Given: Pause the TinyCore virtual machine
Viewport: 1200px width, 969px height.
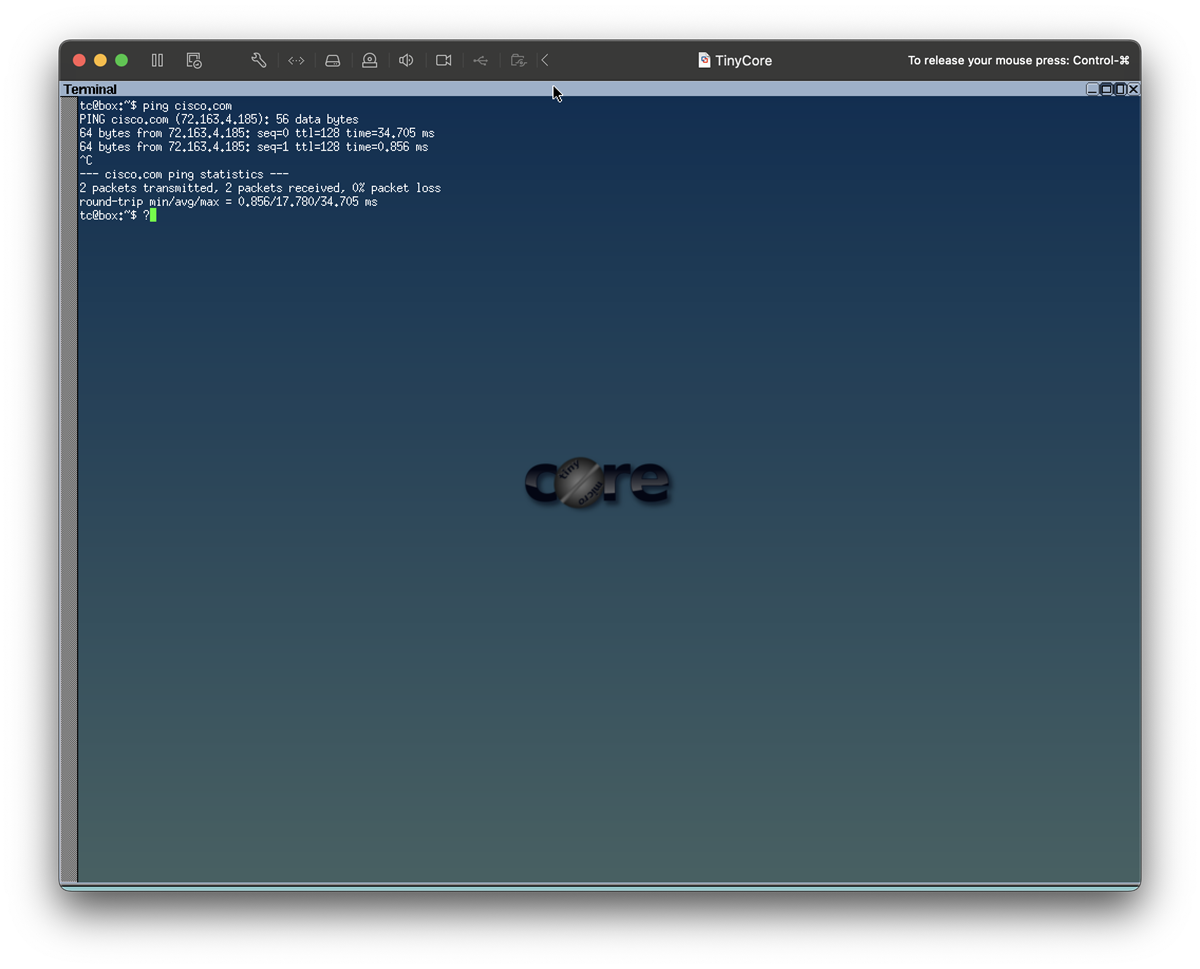Looking at the screenshot, I should 157,60.
